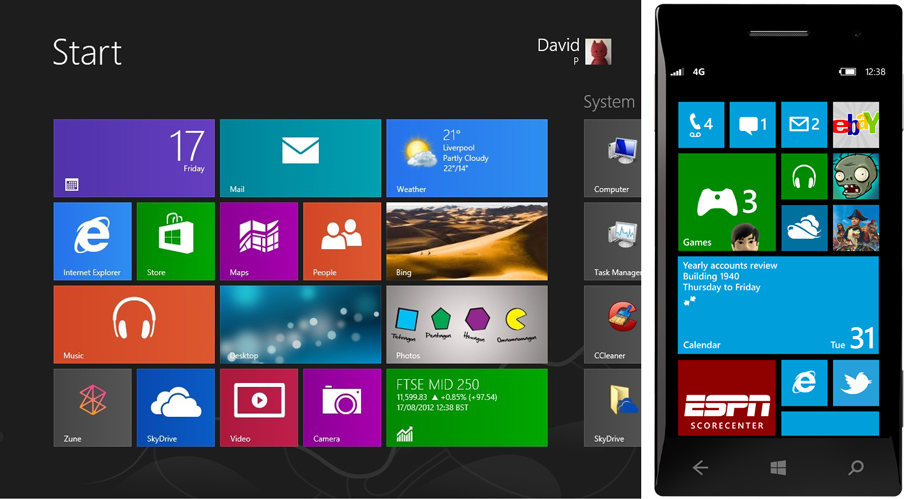The height and width of the screenshot is (499, 910).
Task: Open phone Internet Explorer tile
Action: [804, 383]
